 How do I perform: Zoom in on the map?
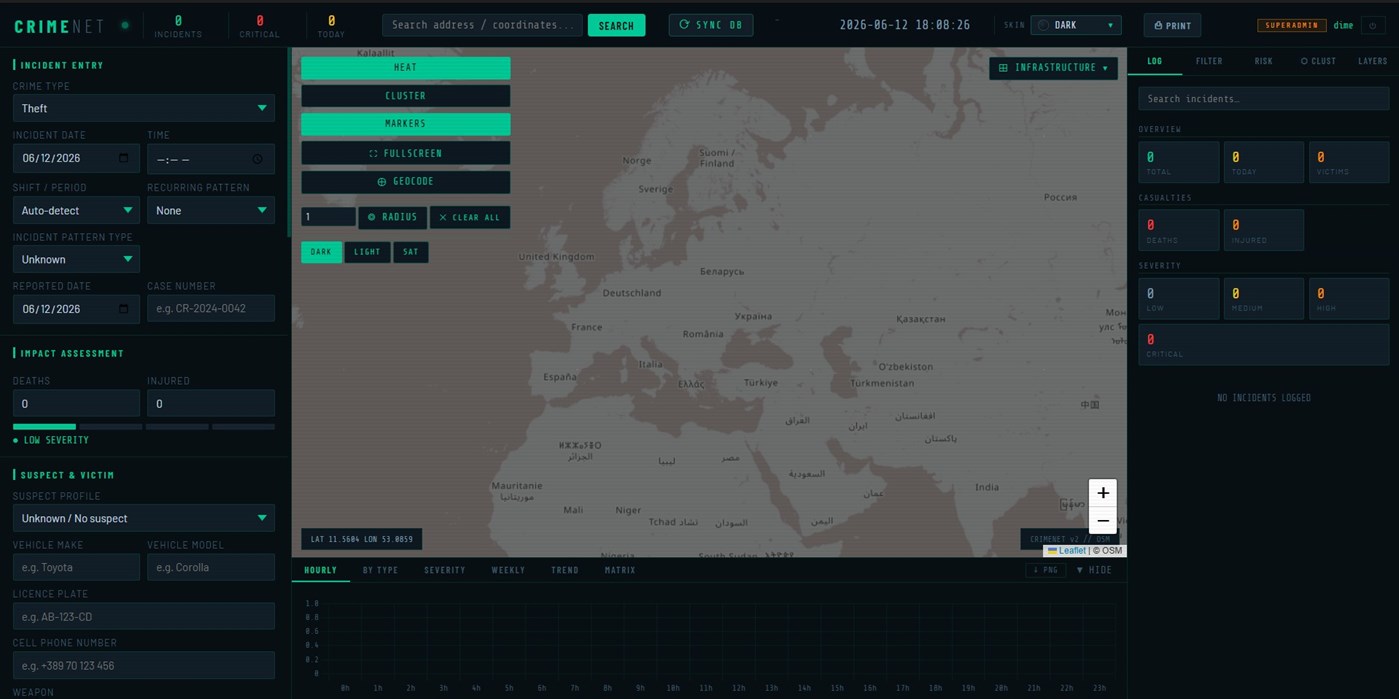(x=1102, y=493)
